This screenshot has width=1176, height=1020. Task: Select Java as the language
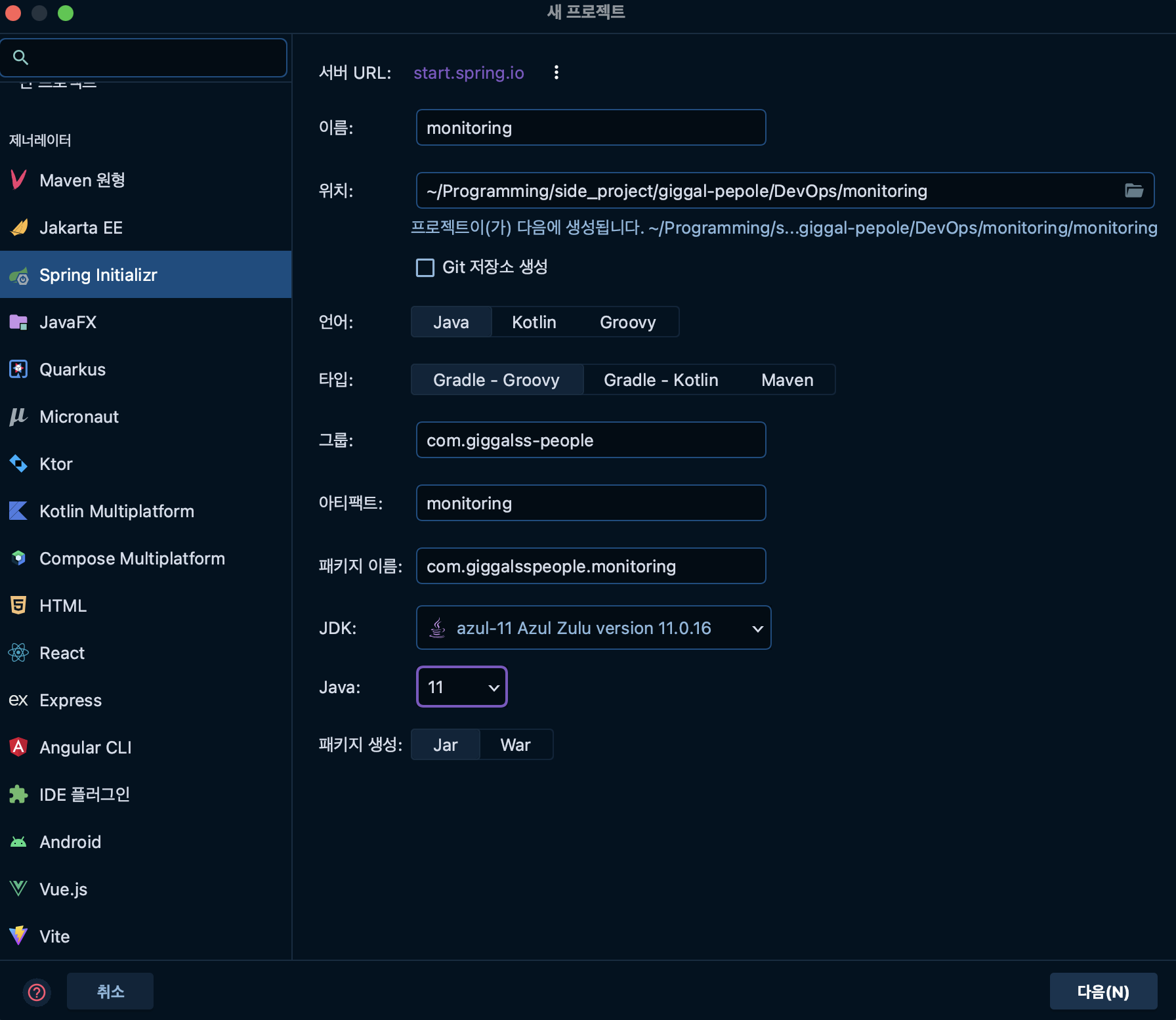tap(451, 322)
